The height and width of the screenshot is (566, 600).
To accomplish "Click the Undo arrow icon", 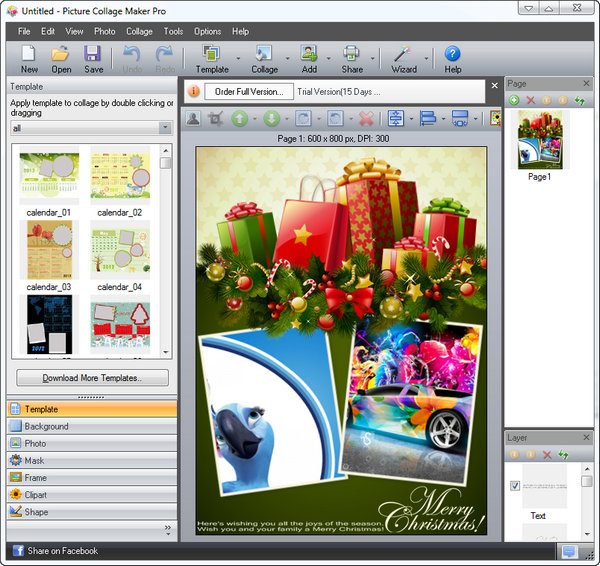I will tap(132, 54).
